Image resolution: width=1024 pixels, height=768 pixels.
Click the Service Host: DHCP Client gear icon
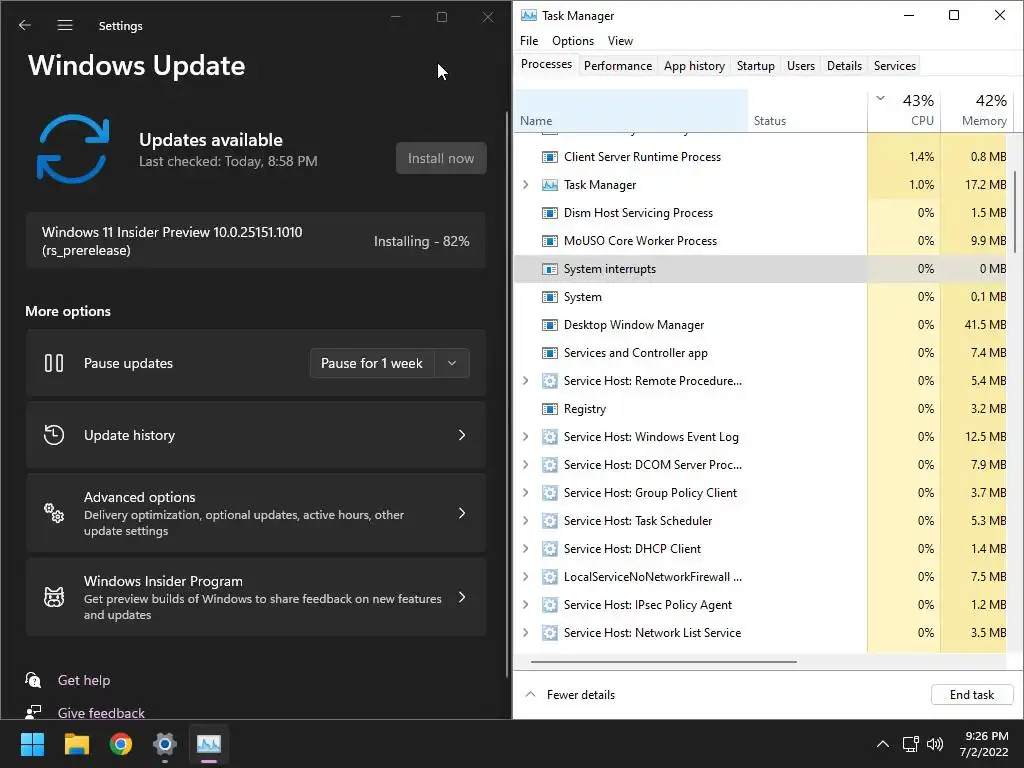[x=550, y=549]
